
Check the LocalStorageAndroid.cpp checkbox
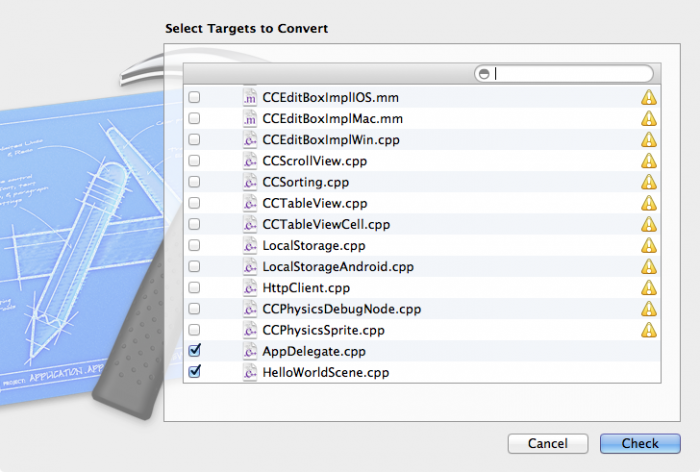194,267
